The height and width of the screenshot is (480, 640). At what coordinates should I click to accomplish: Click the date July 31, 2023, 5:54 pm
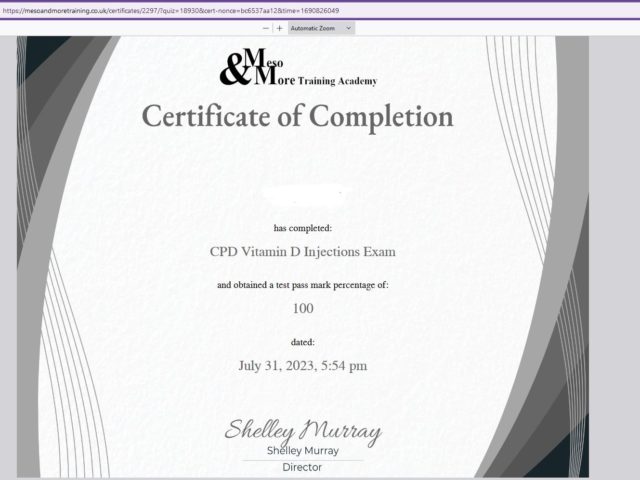302,366
